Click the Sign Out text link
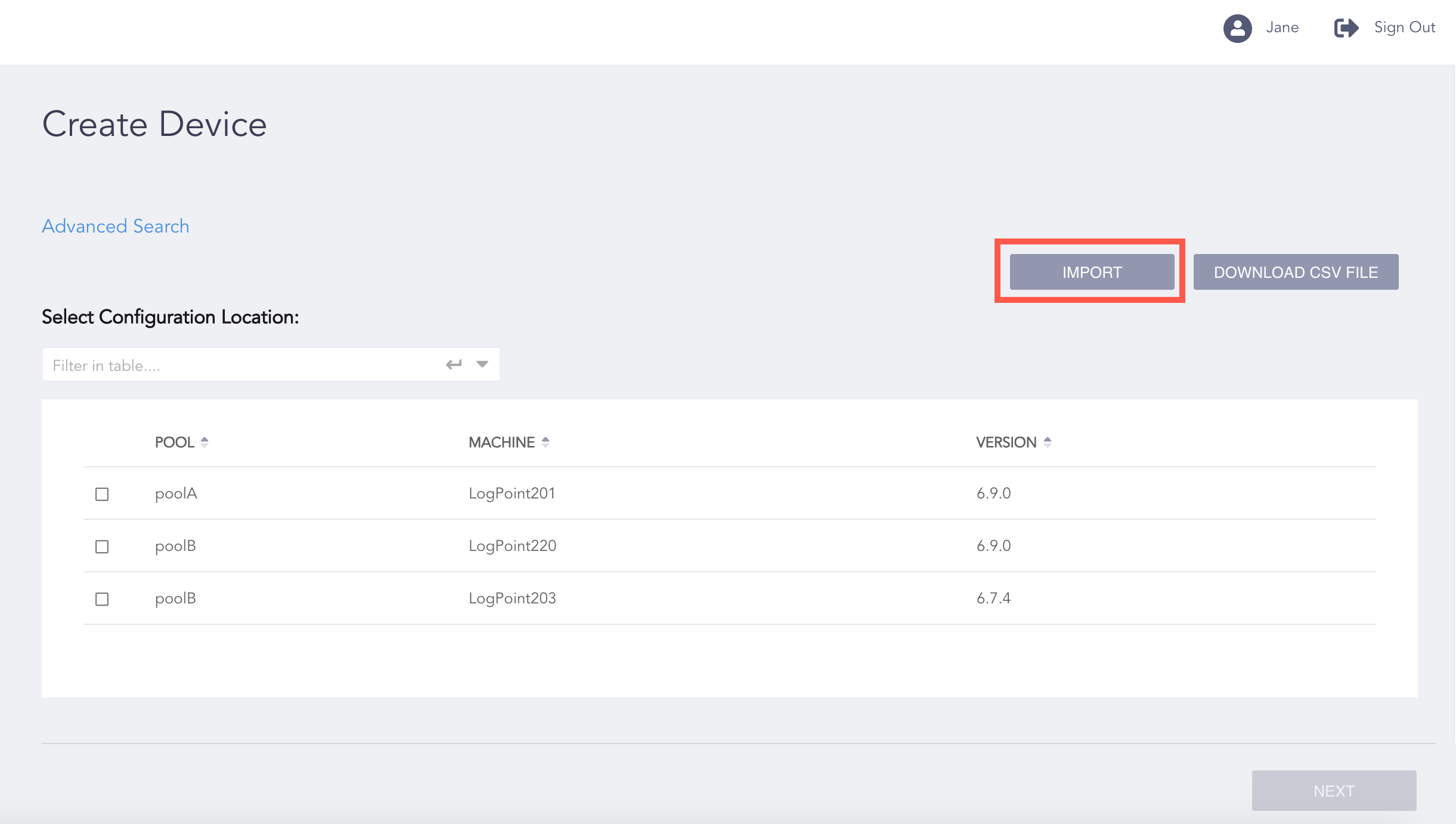This screenshot has height=824, width=1456. (1404, 27)
